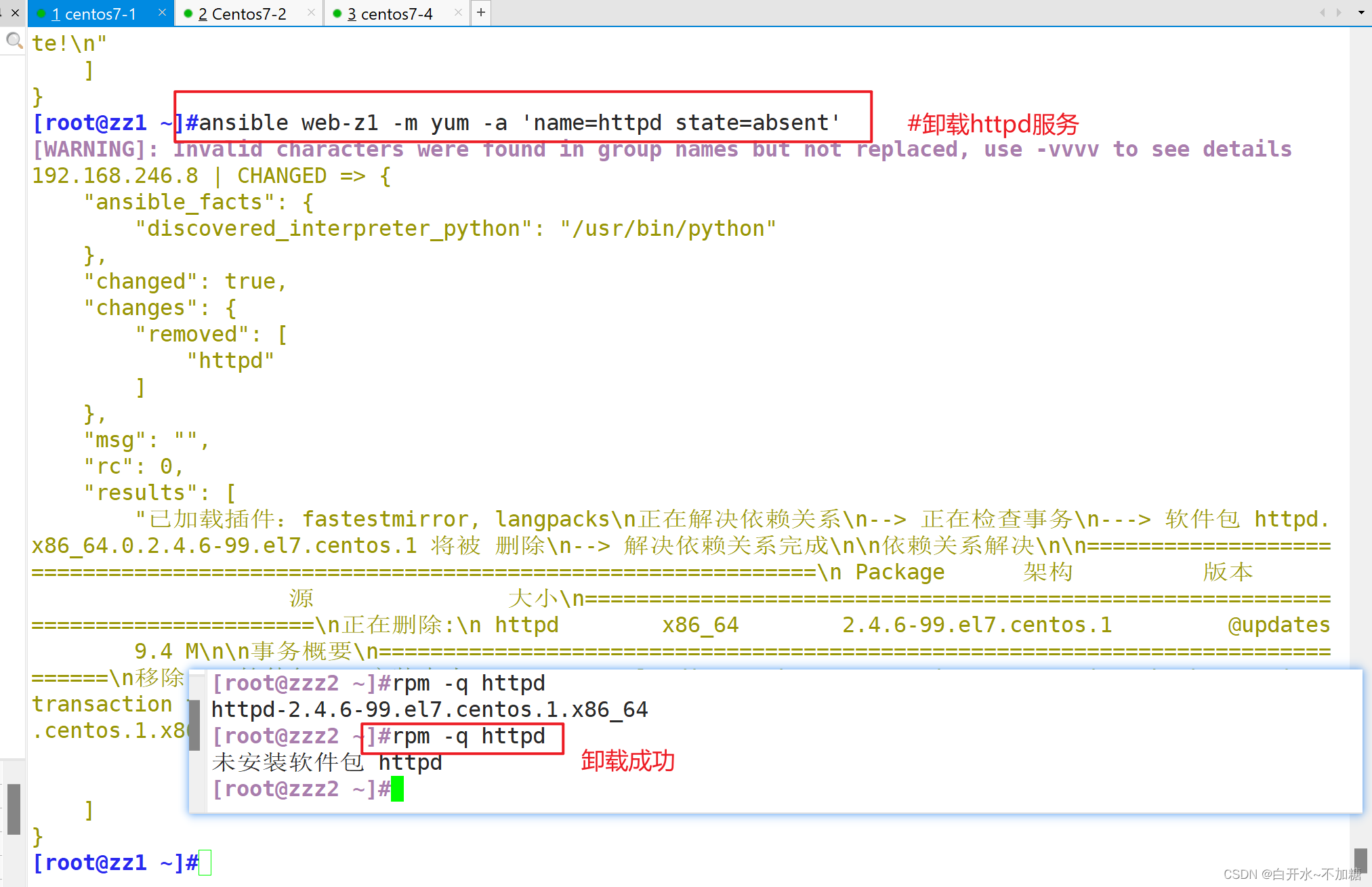Click the green cursor in zzz2 terminal

tap(397, 789)
